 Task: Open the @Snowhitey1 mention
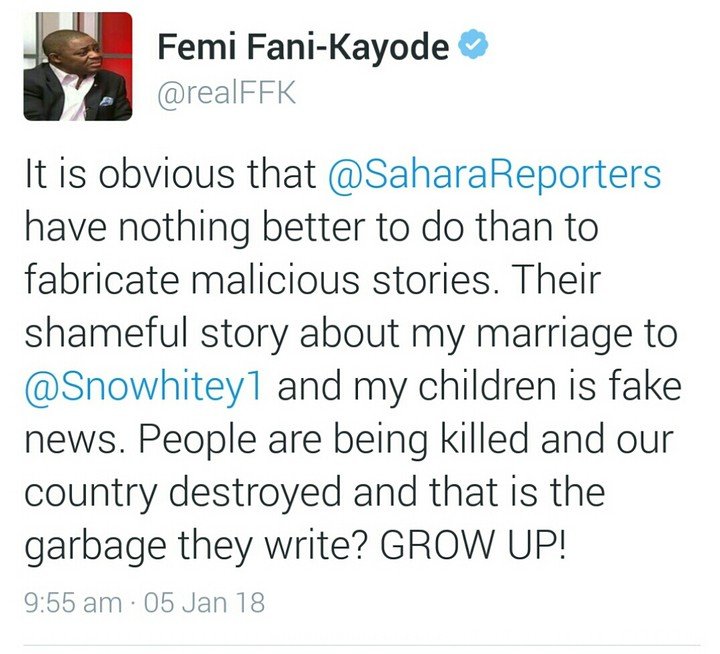click(x=144, y=387)
